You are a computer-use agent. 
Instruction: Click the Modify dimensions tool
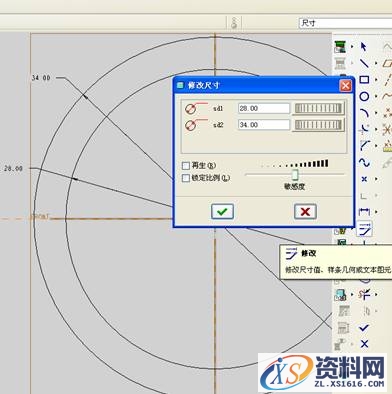(x=365, y=229)
